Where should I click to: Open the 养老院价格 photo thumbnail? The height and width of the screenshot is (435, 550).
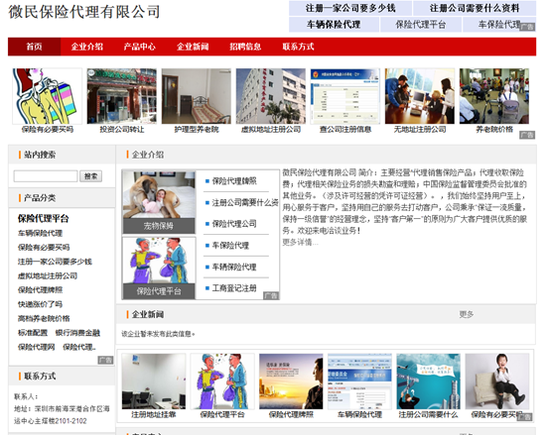494,96
